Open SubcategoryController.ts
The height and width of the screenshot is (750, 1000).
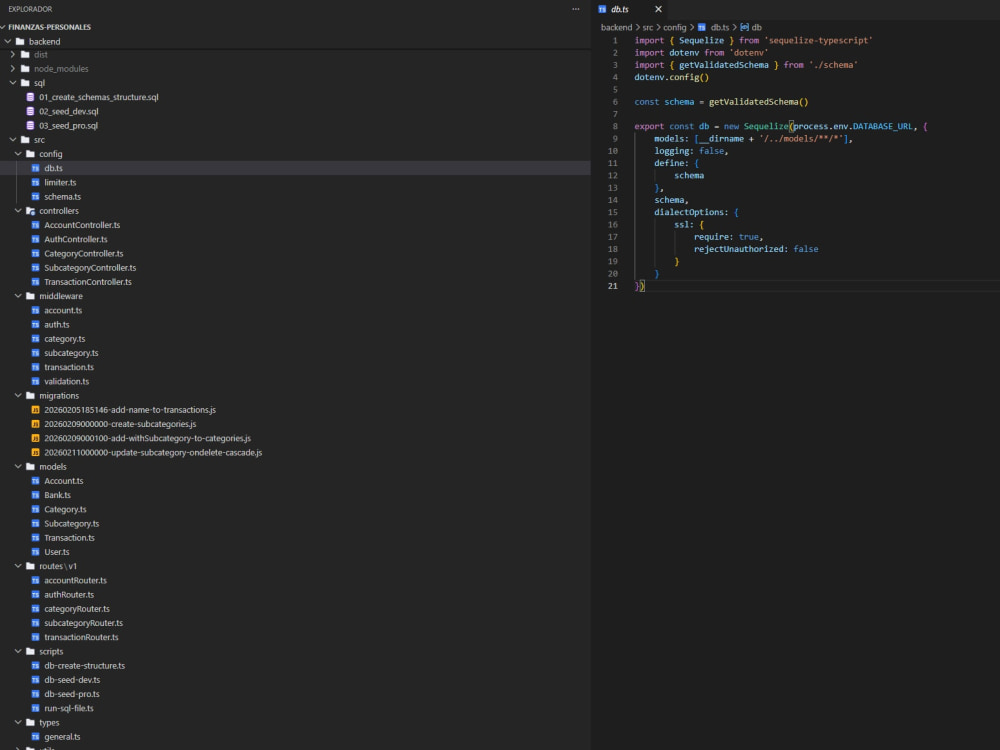pos(90,268)
